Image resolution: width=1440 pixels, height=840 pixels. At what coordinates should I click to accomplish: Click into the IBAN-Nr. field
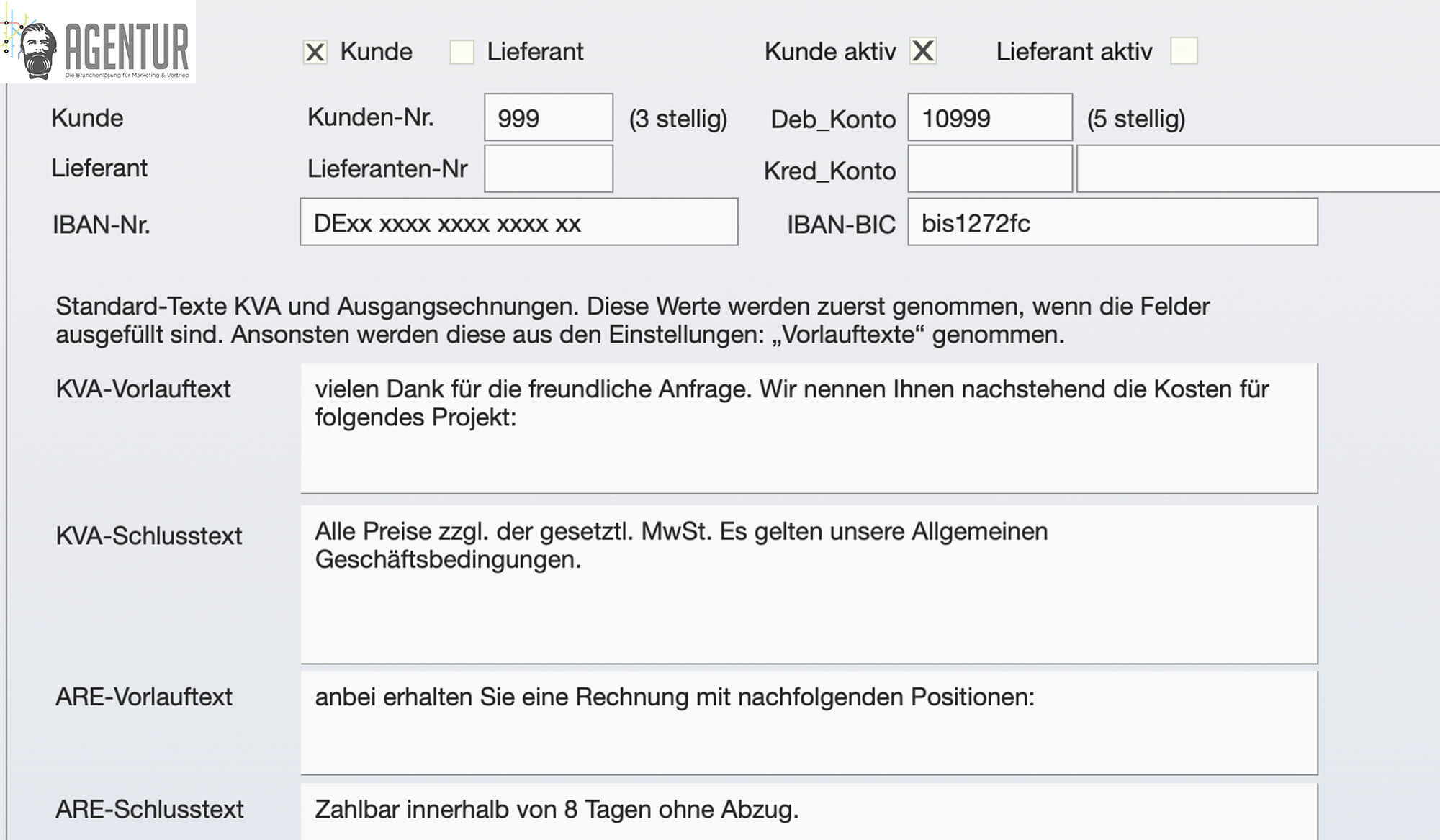point(519,222)
